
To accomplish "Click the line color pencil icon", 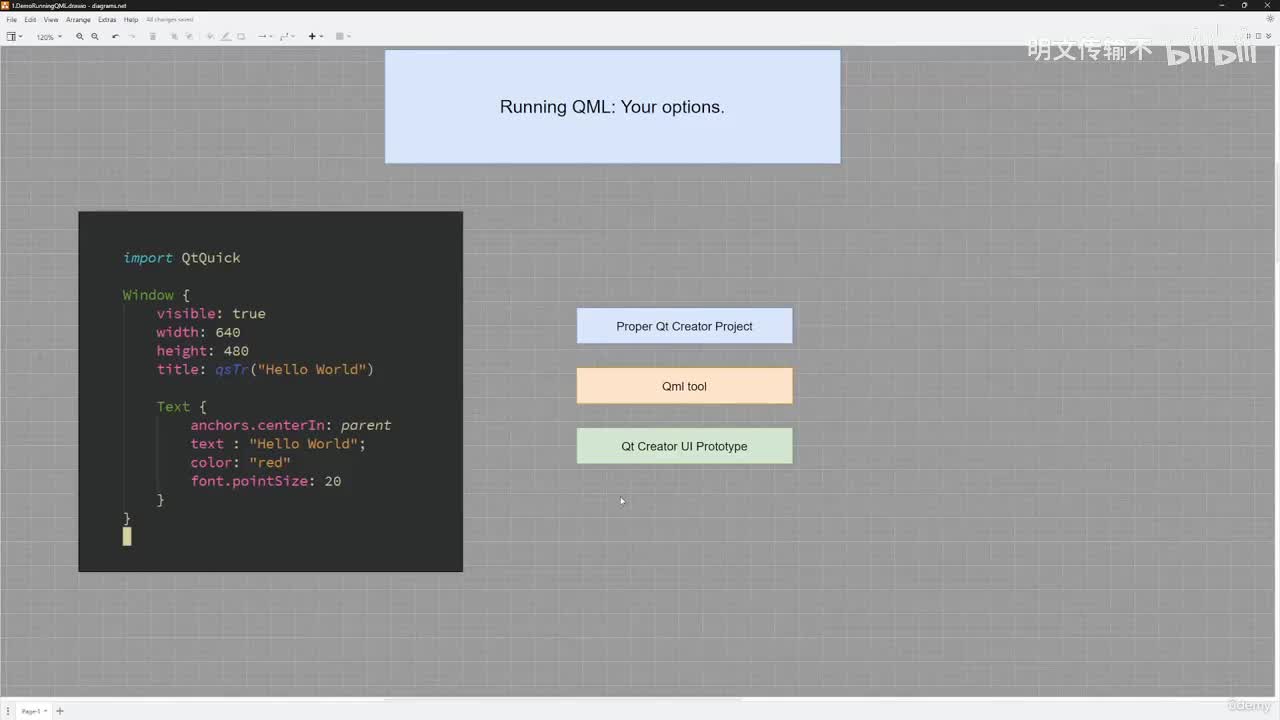I will pos(226,37).
